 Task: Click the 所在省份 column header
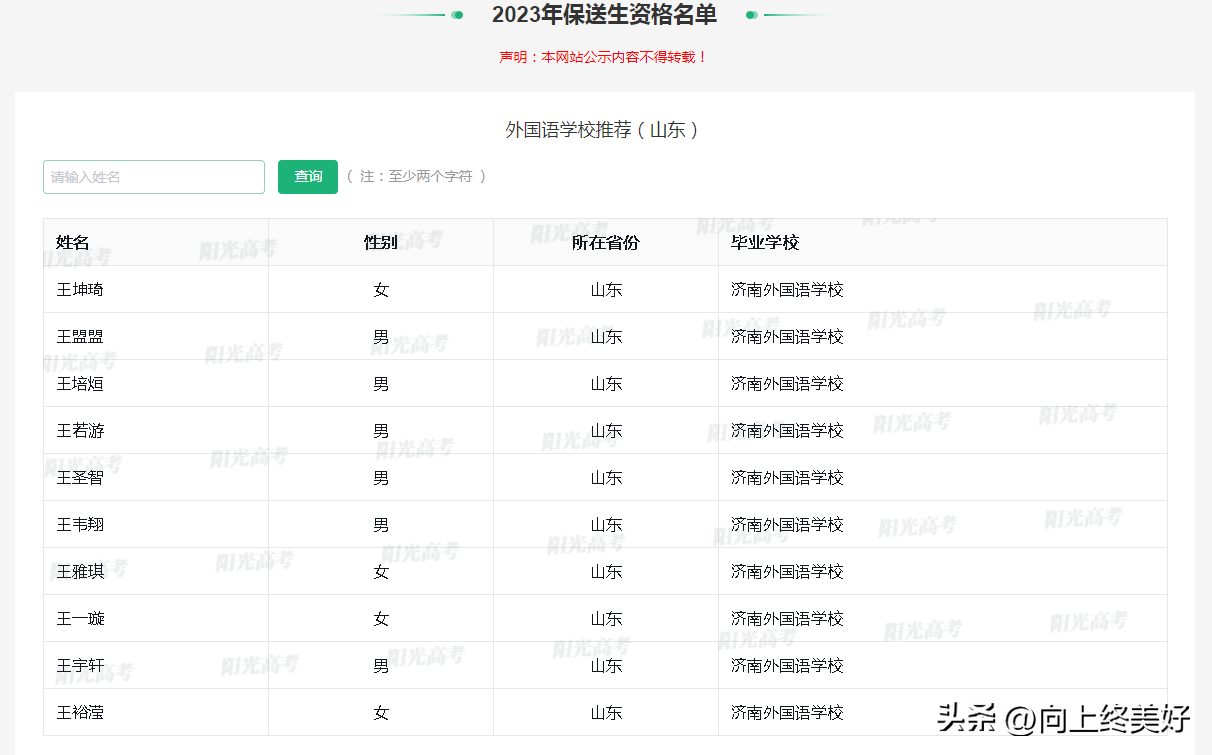click(606, 243)
